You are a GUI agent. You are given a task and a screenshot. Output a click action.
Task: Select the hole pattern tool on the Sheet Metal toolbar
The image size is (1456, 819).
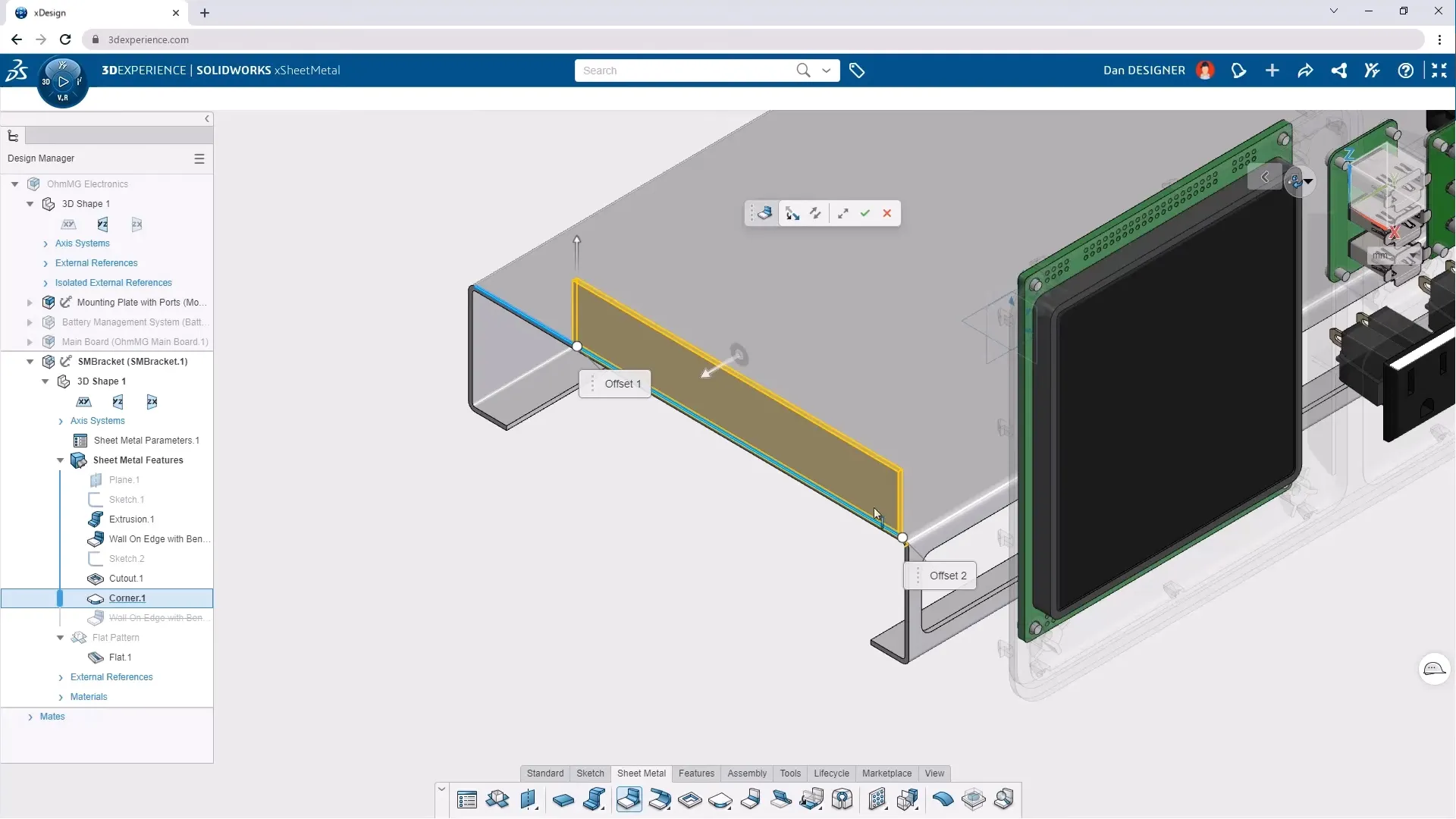877,799
